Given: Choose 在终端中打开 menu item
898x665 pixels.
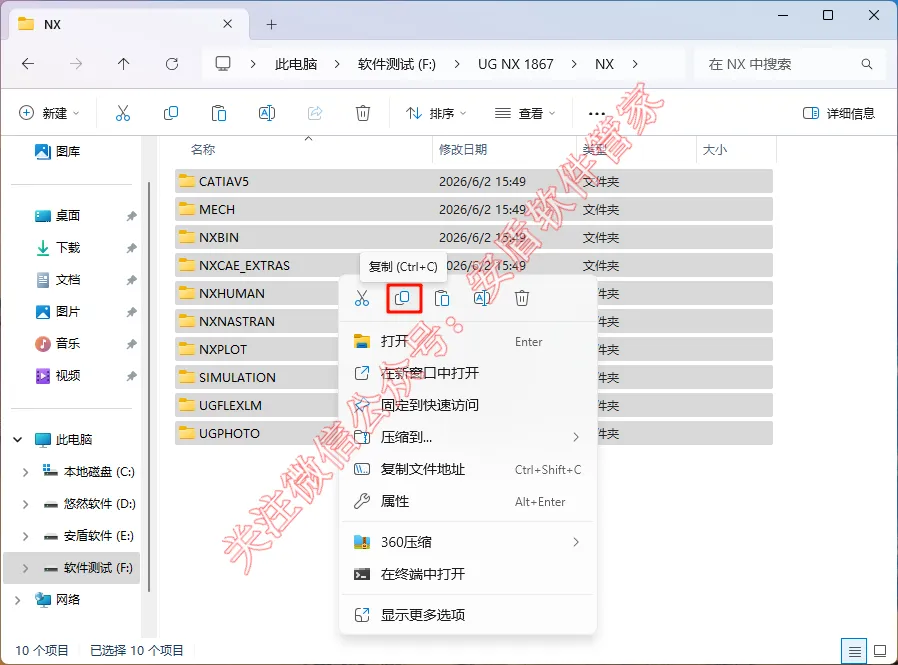Looking at the screenshot, I should pos(467,574).
